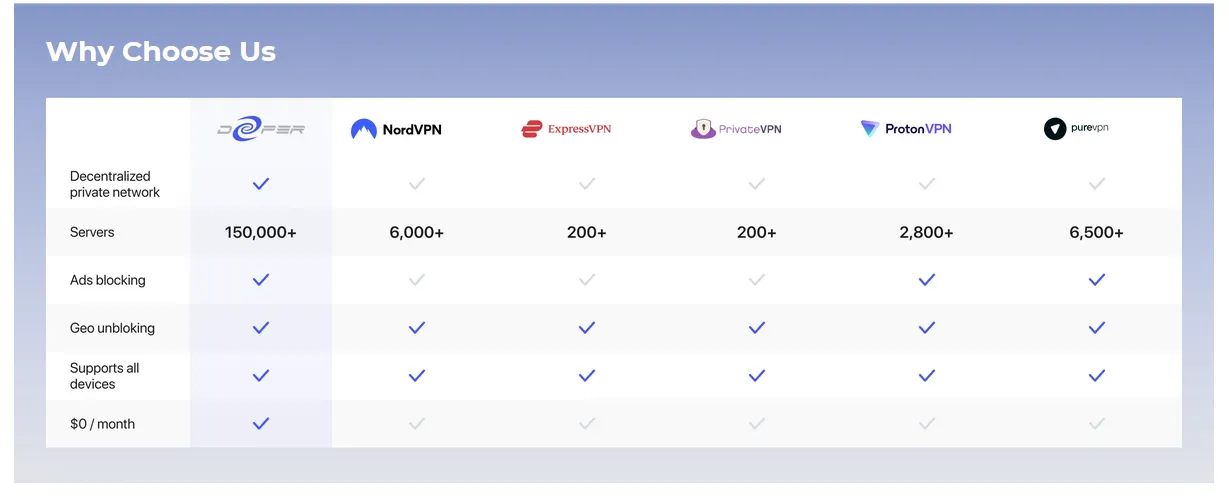
Task: Click ProtonVPN's Ads blocking checkmark
Action: tap(927, 280)
